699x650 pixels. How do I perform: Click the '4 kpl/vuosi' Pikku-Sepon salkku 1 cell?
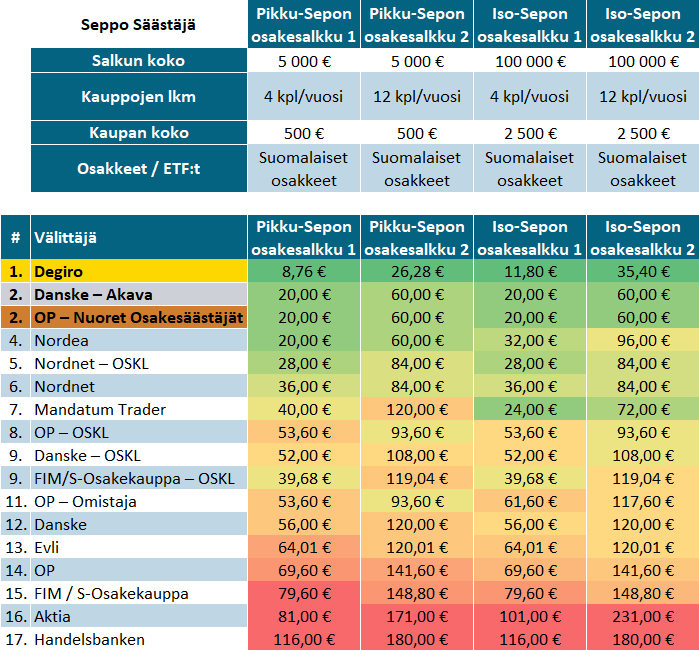coord(304,97)
